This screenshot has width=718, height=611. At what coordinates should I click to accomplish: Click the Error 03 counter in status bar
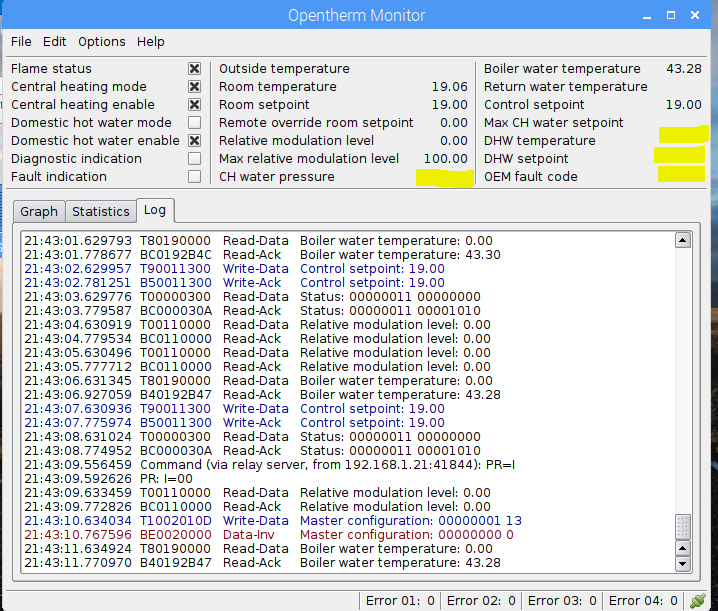(x=562, y=600)
